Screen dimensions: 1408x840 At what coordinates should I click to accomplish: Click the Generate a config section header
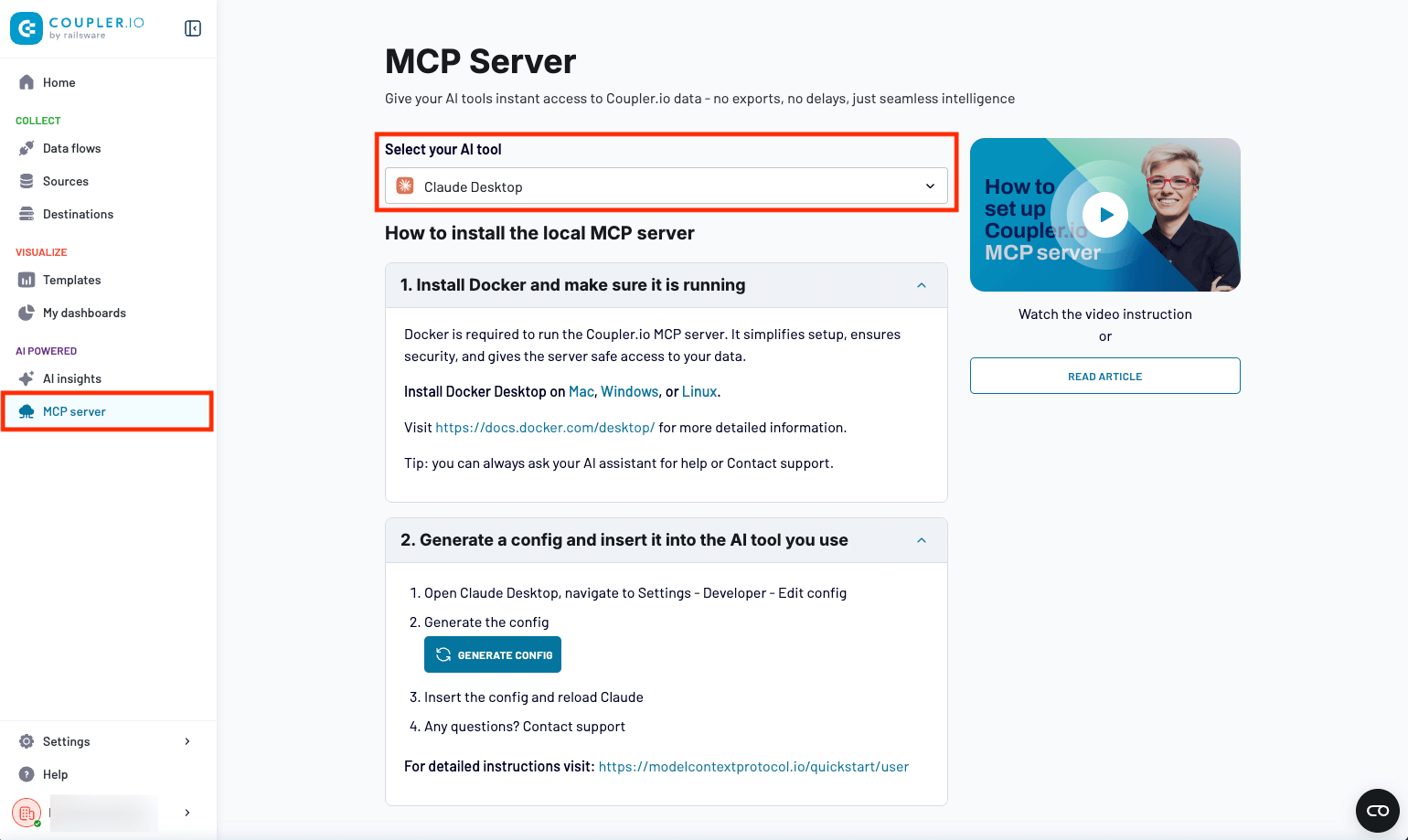pyautogui.click(x=667, y=540)
